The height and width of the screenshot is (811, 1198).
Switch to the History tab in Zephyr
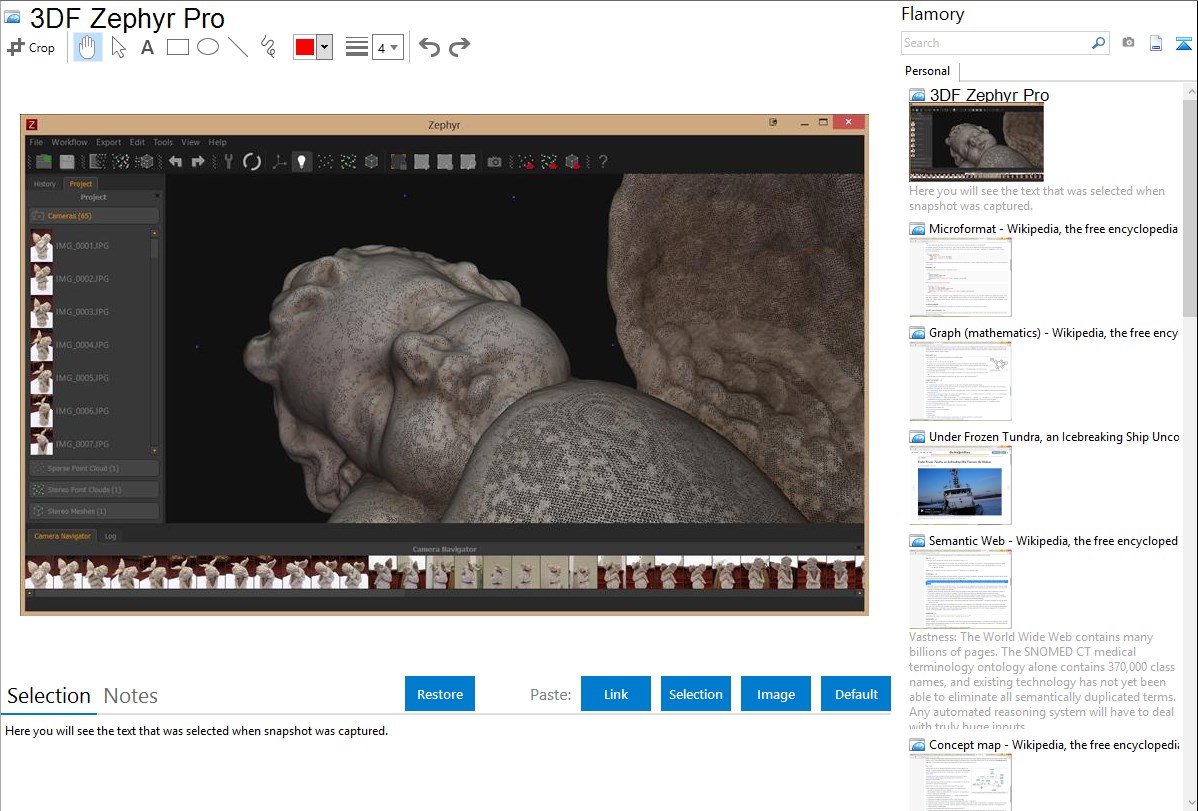coord(44,184)
